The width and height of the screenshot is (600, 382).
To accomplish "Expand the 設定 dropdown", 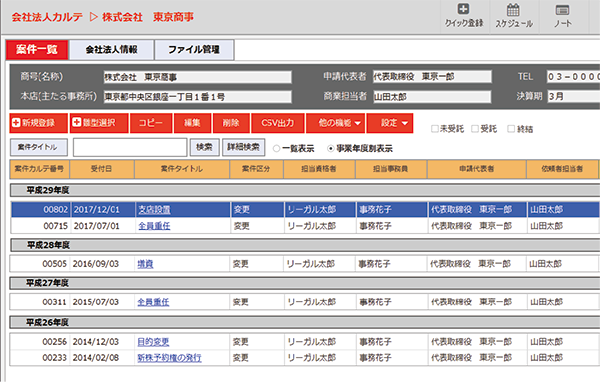I will [390, 123].
